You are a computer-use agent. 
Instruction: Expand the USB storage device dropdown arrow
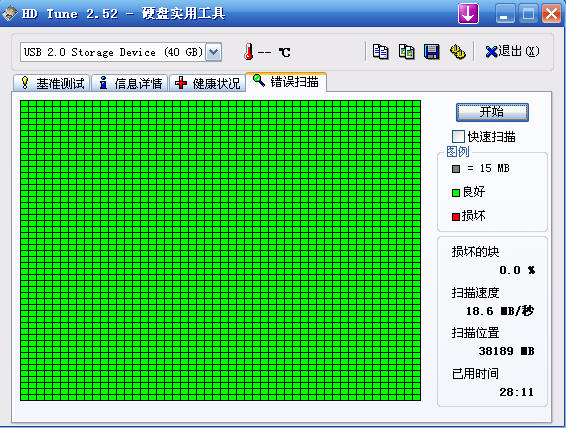point(213,52)
